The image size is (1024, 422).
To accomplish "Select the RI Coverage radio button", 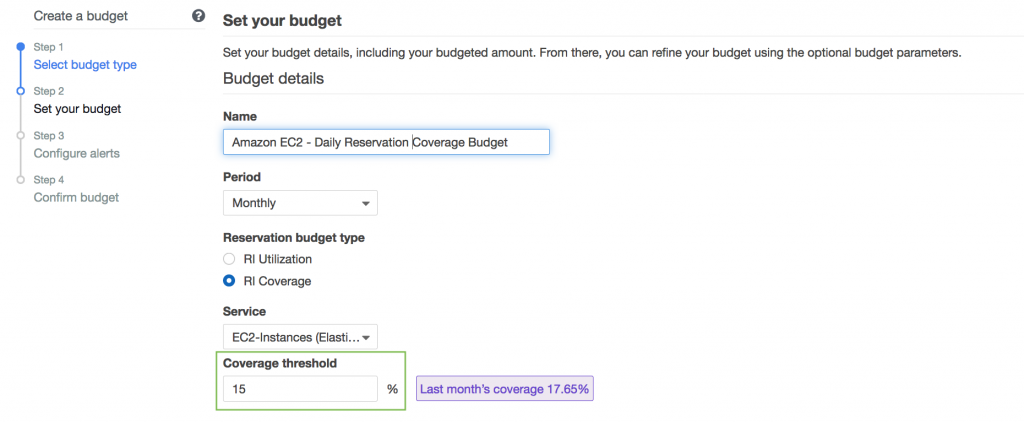I will click(x=229, y=282).
